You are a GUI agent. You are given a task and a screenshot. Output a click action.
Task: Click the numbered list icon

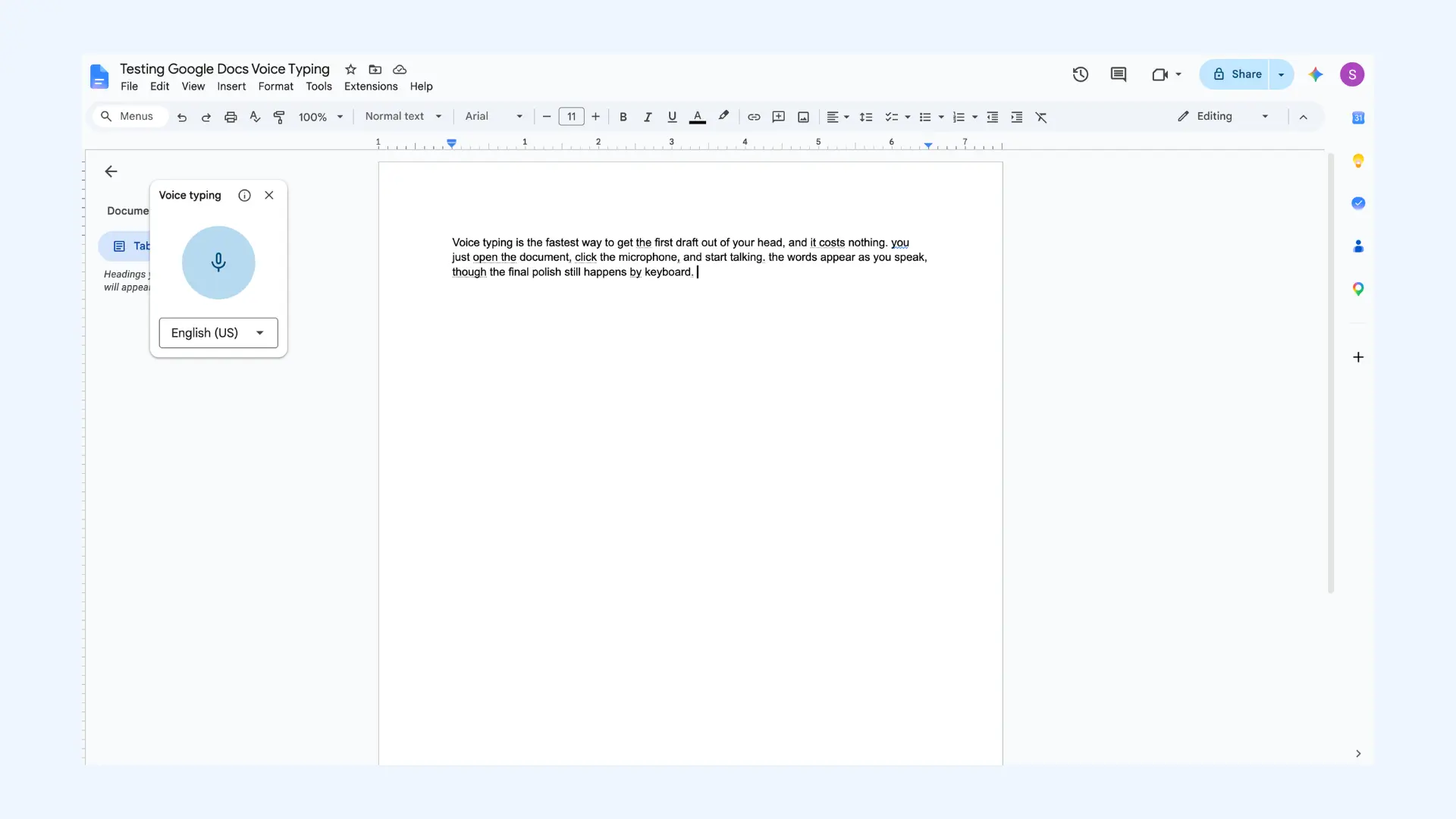[959, 117]
